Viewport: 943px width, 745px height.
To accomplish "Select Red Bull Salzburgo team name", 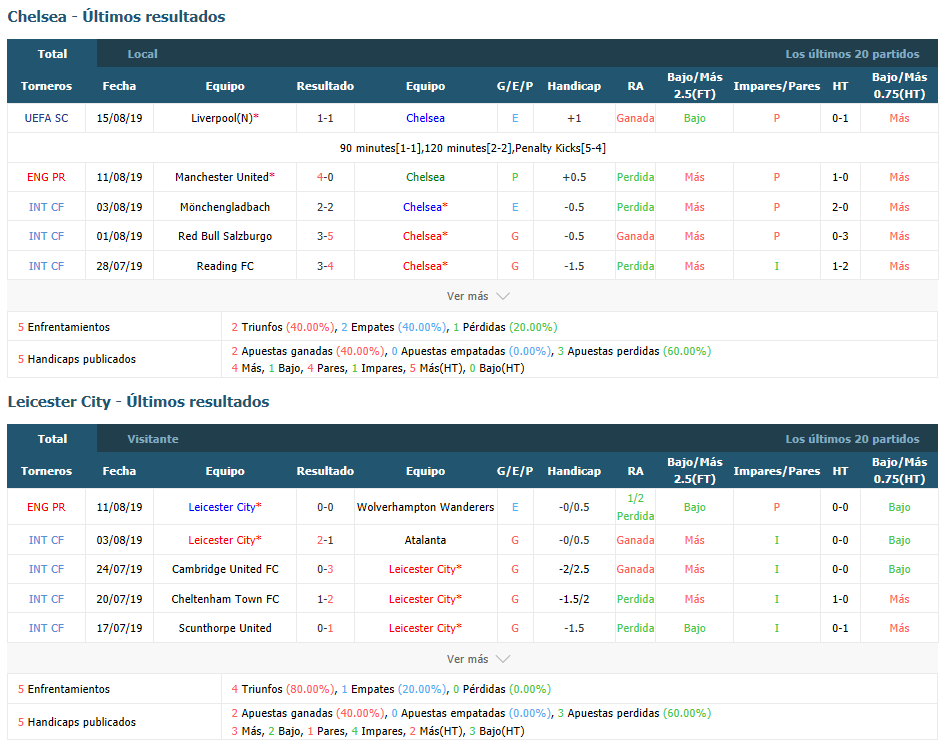I will [x=225, y=236].
